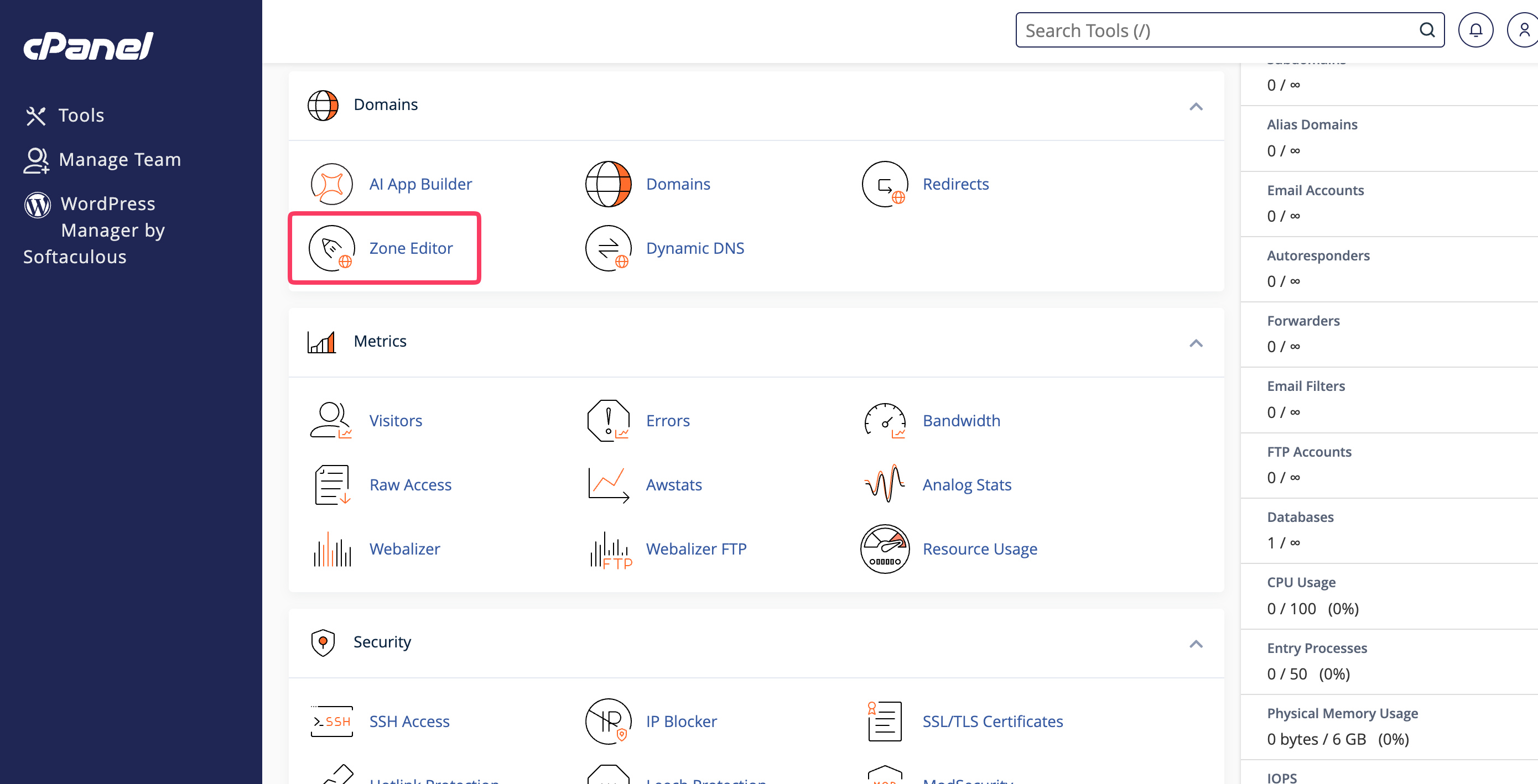1538x784 pixels.
Task: Click the Raw Access icon
Action: click(332, 485)
